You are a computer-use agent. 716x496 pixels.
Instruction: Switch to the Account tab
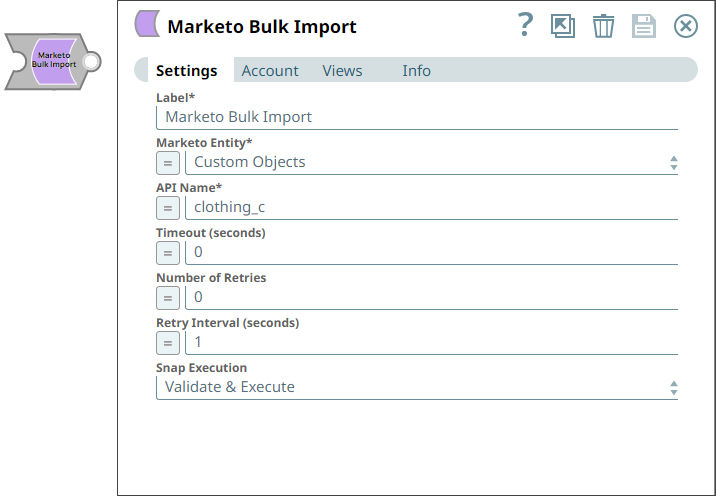point(270,71)
